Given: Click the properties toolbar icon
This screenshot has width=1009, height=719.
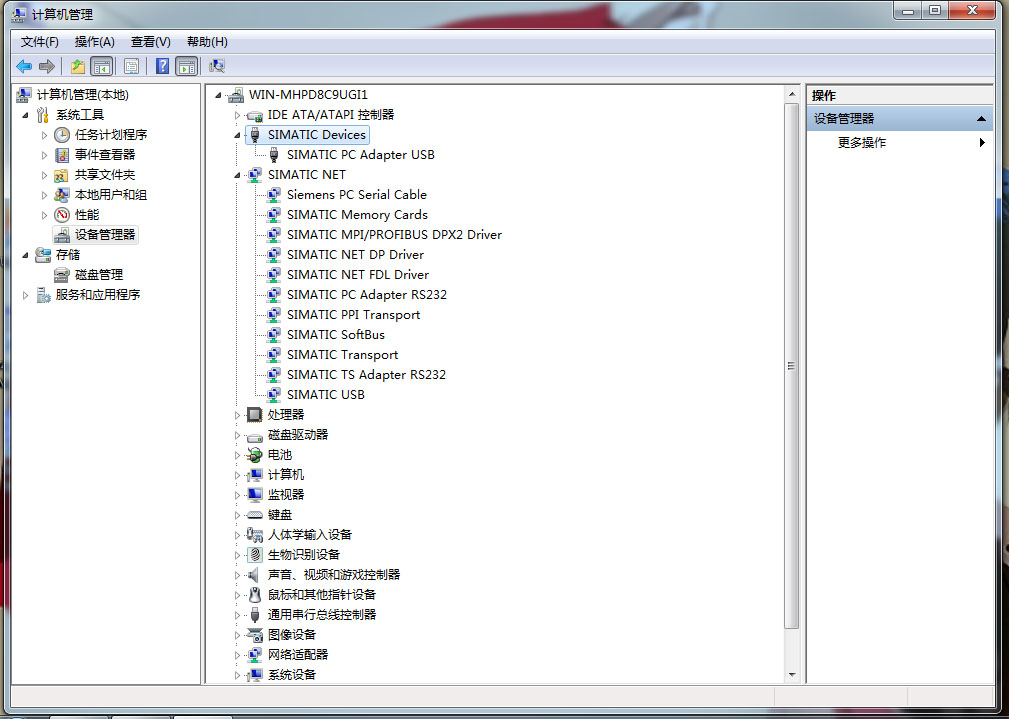Looking at the screenshot, I should [x=131, y=66].
